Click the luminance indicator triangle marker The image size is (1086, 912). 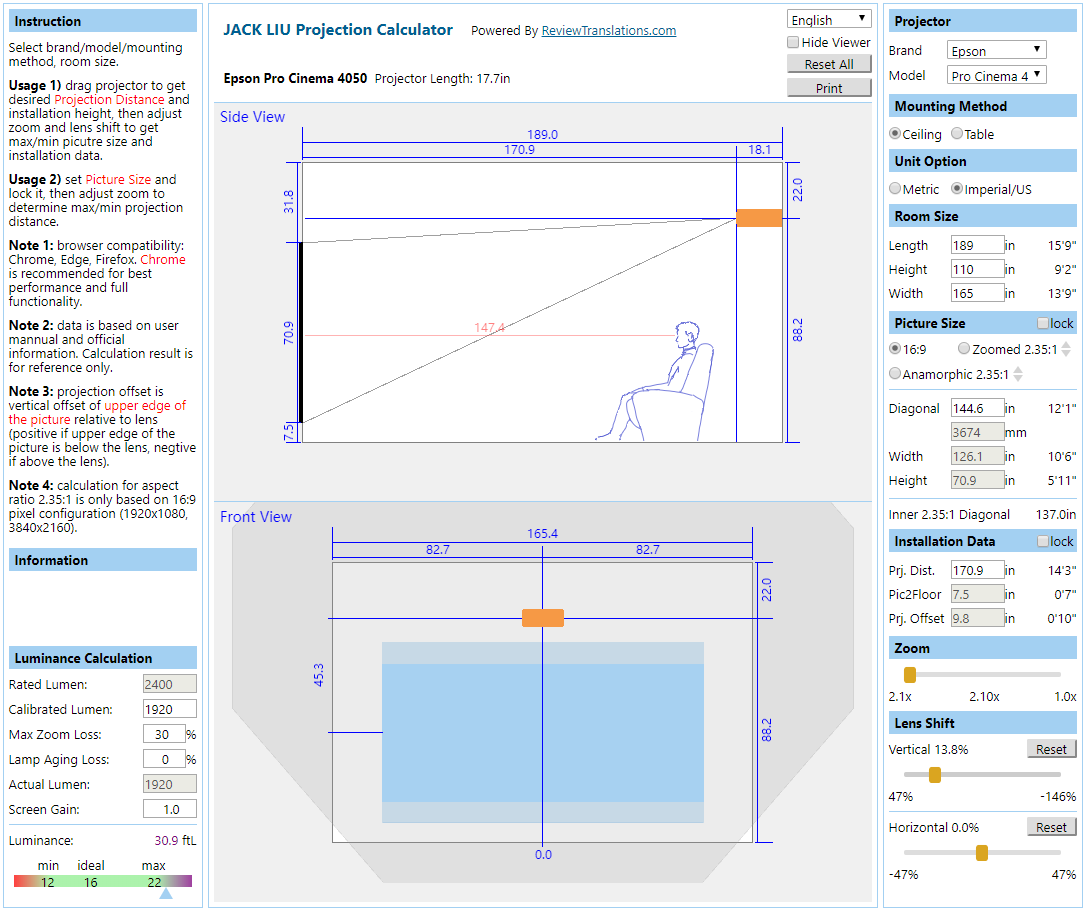coord(166,894)
